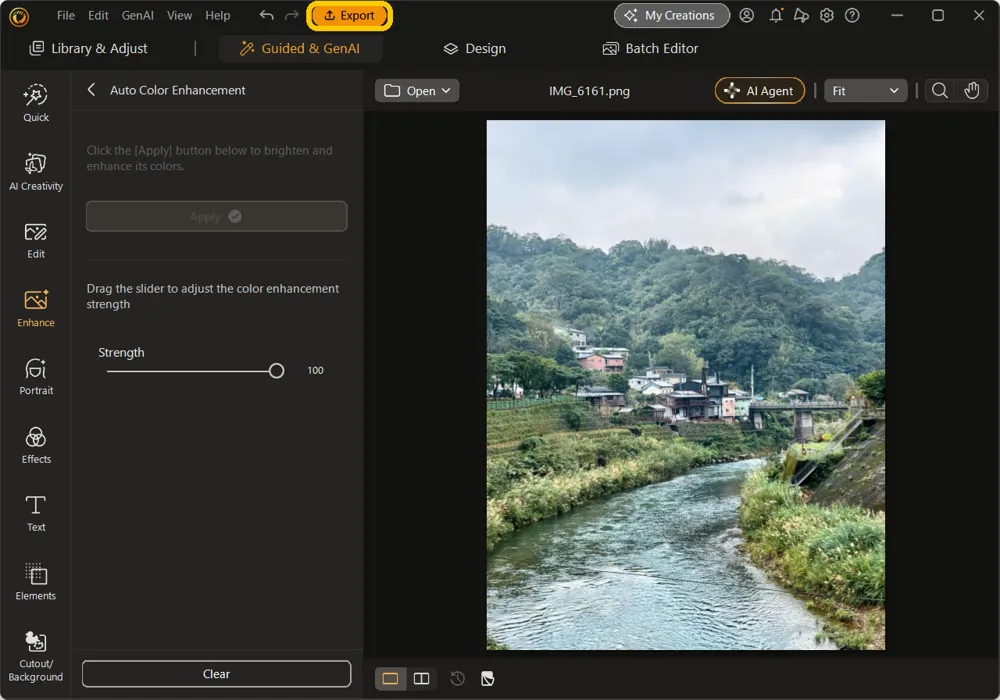Image resolution: width=1000 pixels, height=700 pixels.
Task: Click the Strength value 100
Action: (x=315, y=370)
